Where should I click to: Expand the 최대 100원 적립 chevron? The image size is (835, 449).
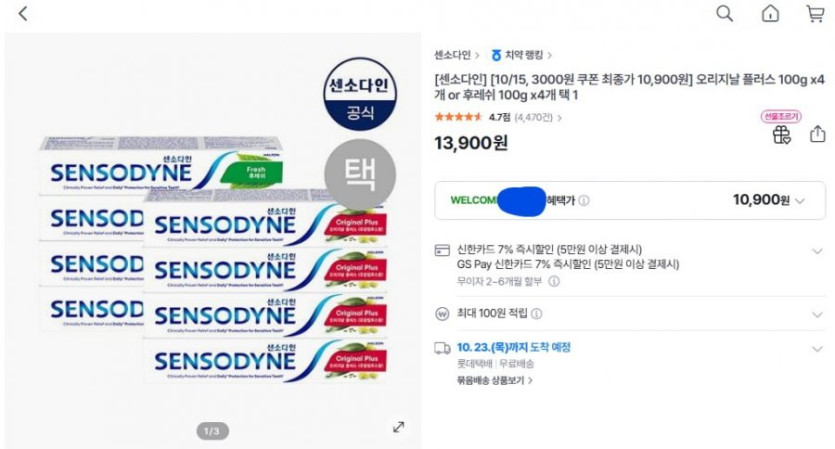tap(817, 313)
